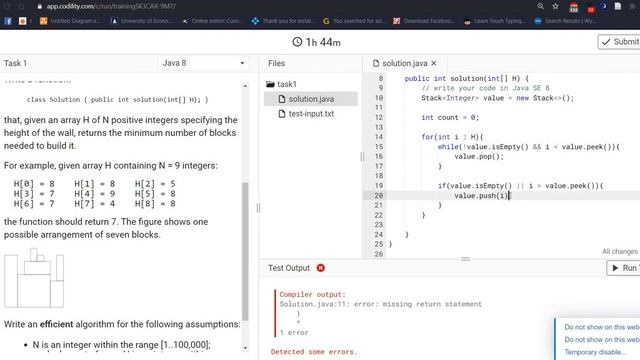Click the splitter handle between files and editor
This screenshot has width=640, height=360.
point(362,157)
